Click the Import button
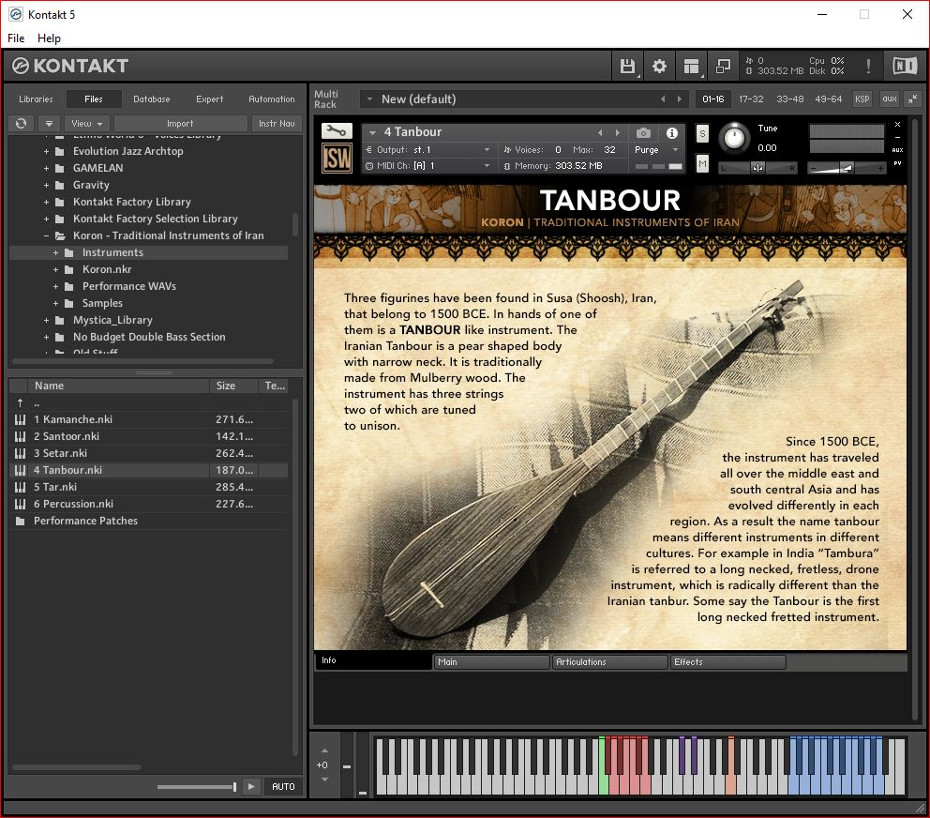The height and width of the screenshot is (818, 930). [x=180, y=123]
